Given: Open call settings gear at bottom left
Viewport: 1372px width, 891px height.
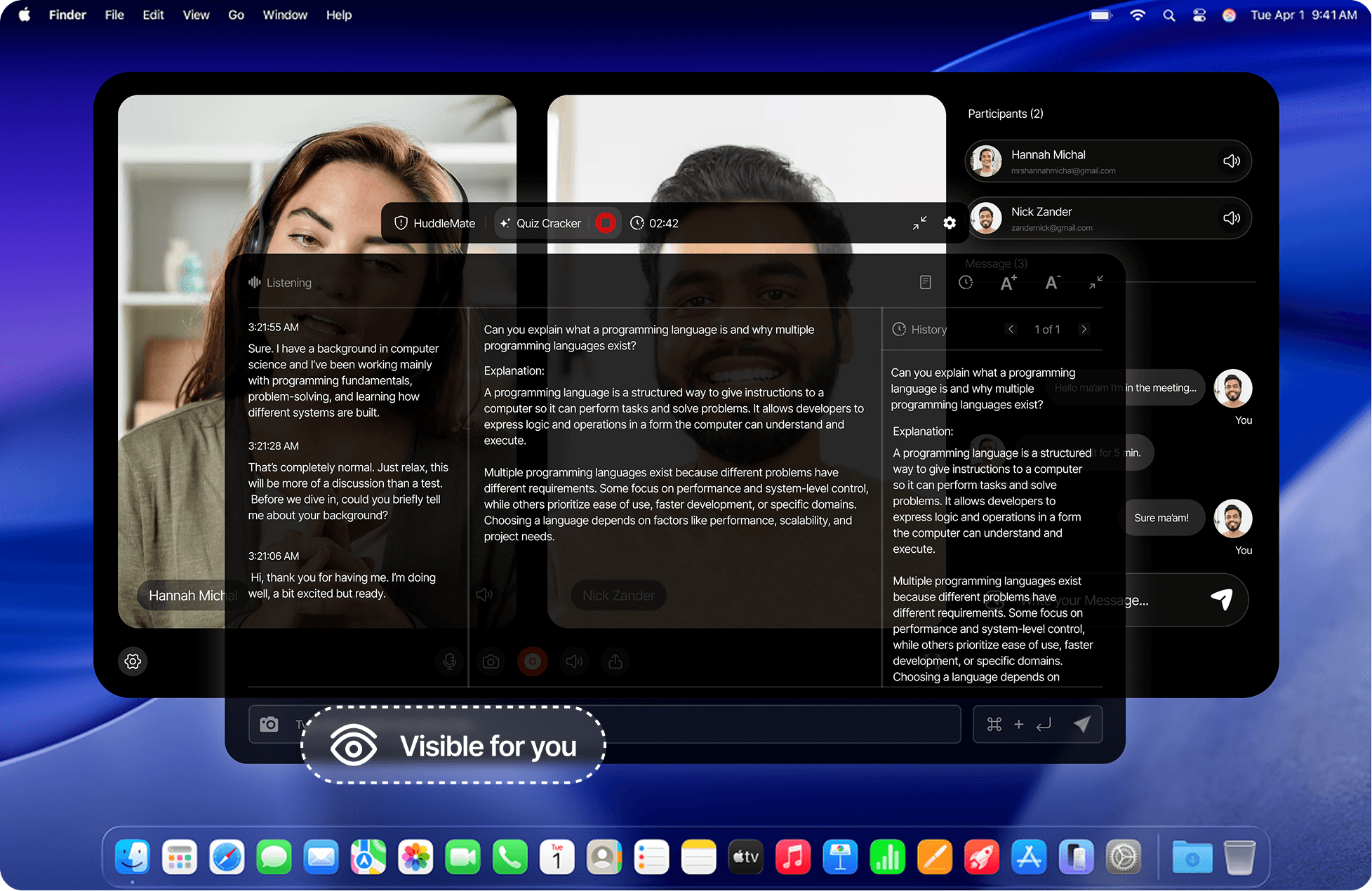Looking at the screenshot, I should click(x=133, y=661).
